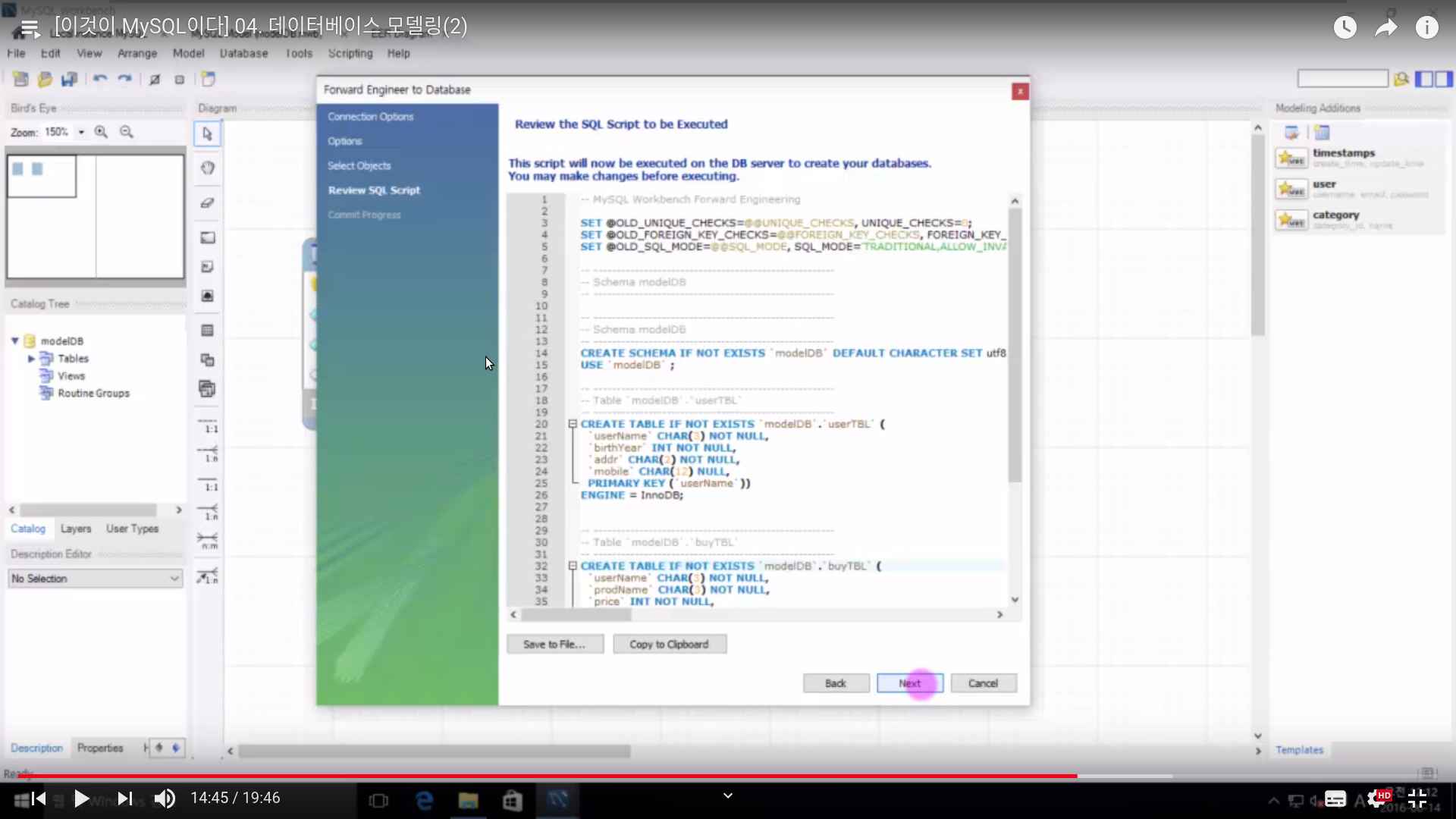1456x819 pixels.
Task: Collapse the buyTBL CREATE TABLE fold marker
Action: pos(573,566)
